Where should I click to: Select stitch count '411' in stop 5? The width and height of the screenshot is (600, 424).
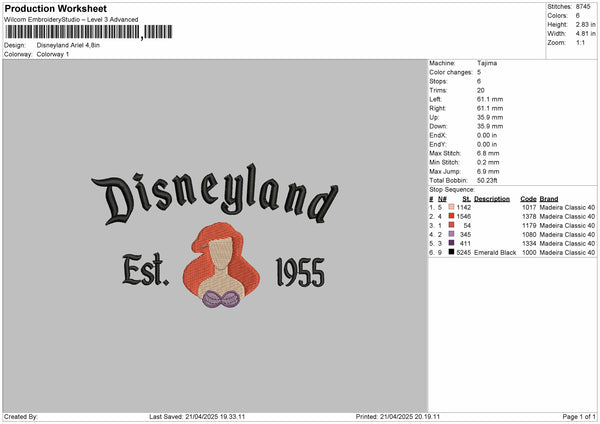pyautogui.click(x=465, y=243)
